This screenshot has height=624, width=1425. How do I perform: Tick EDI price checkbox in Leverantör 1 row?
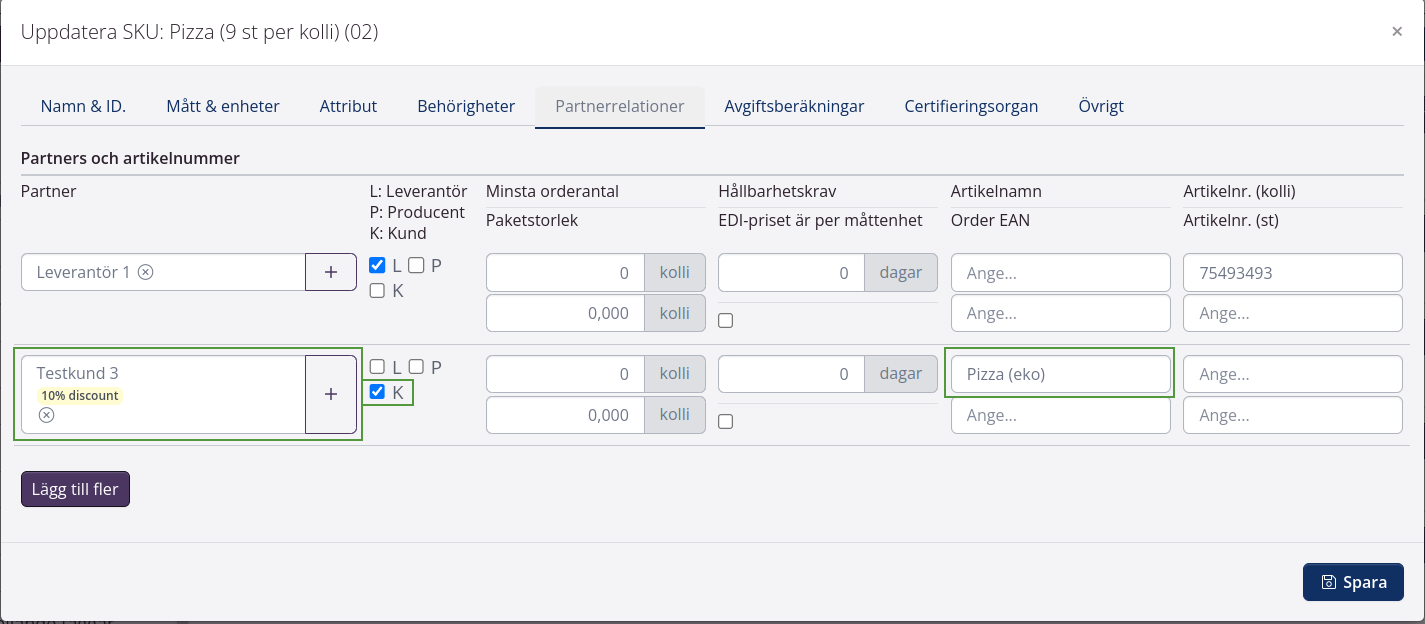point(726,320)
